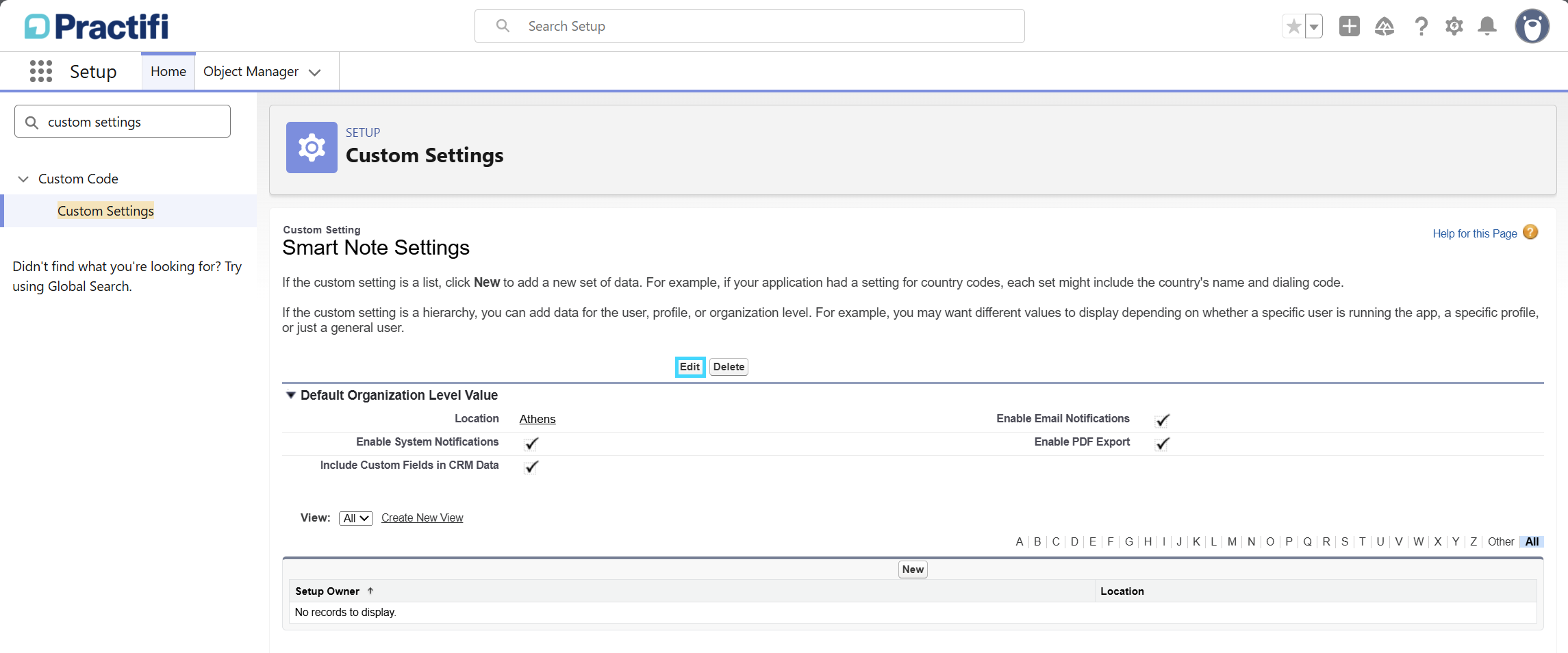Click the Custom Settings gear header icon
Image resolution: width=1568 pixels, height=653 pixels.
coord(312,147)
